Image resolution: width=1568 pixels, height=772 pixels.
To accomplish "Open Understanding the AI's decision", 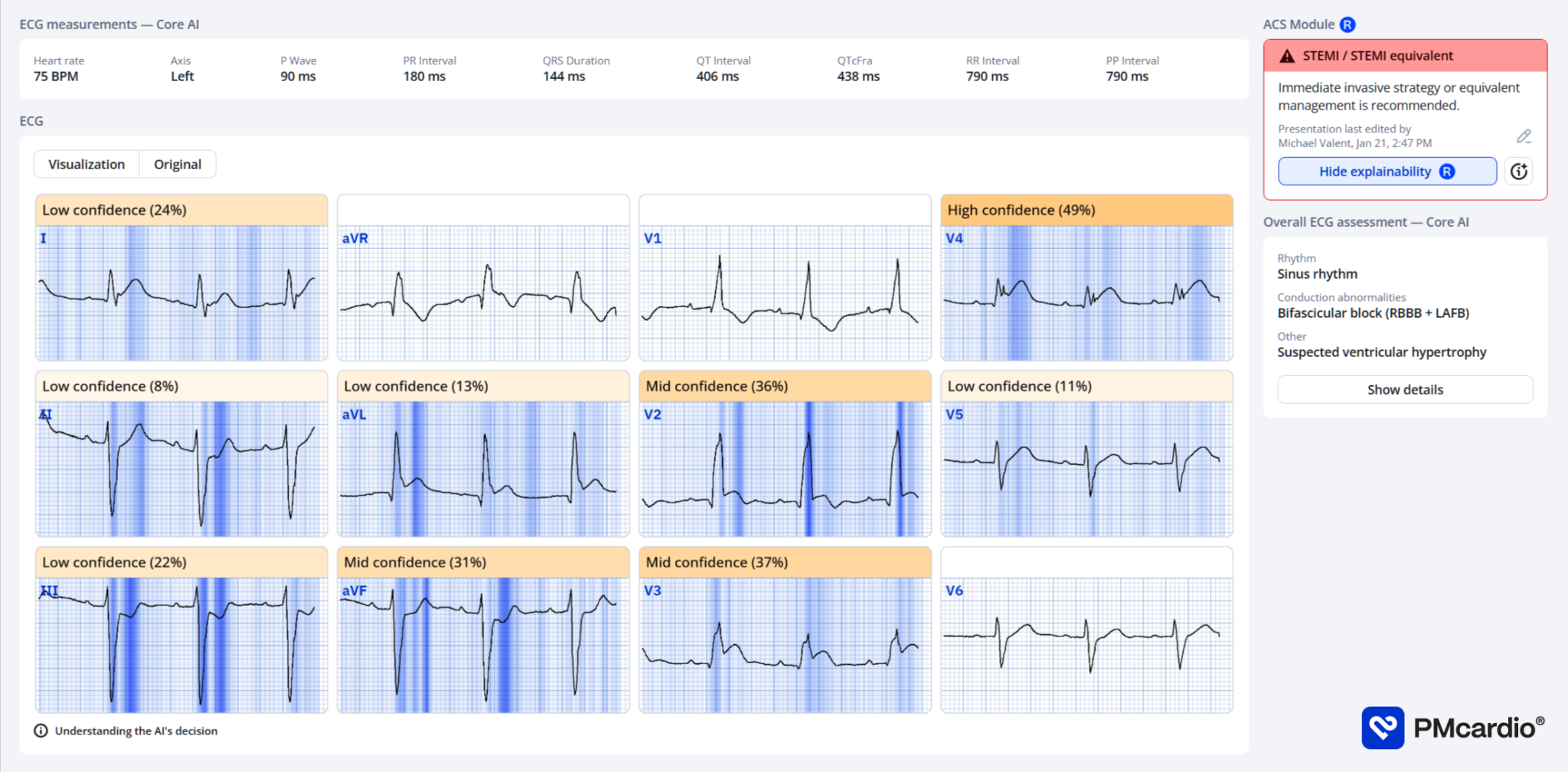I will pos(135,731).
